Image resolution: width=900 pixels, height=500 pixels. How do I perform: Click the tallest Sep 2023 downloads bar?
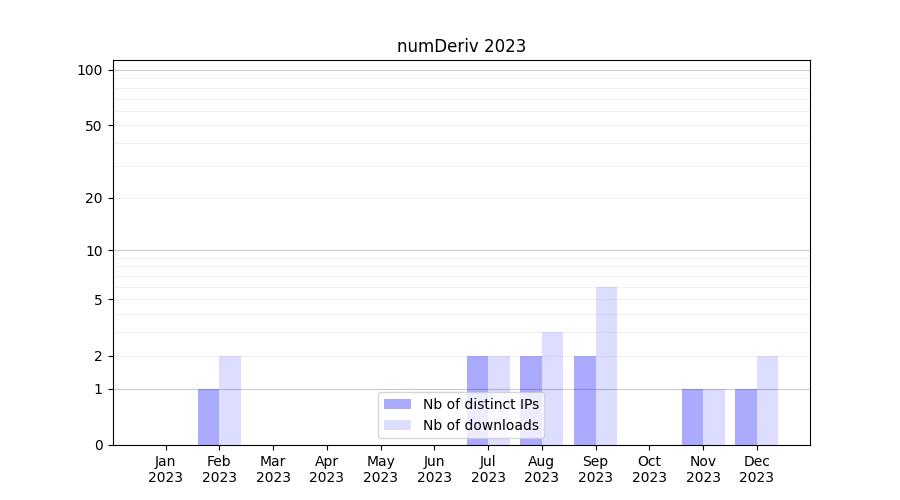(x=606, y=365)
